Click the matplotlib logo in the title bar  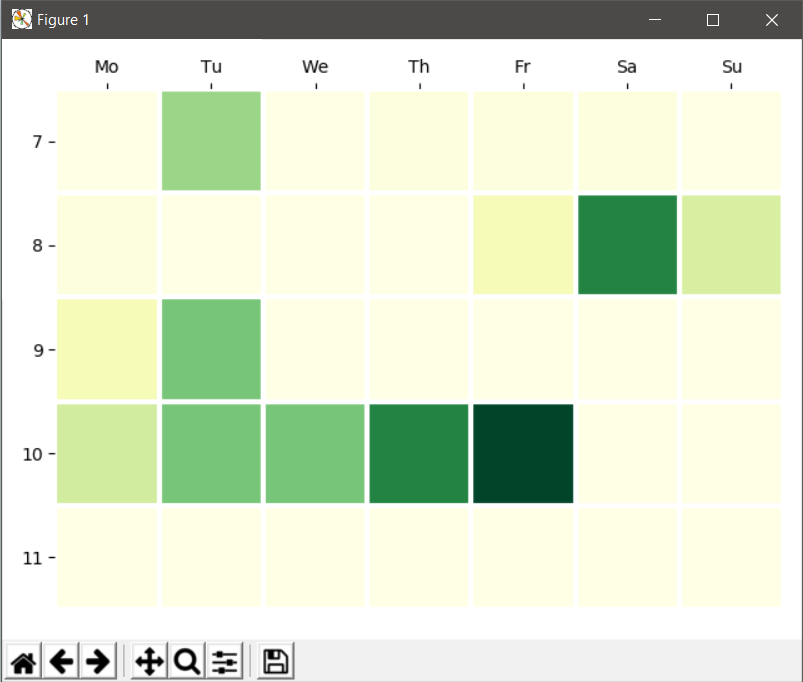coord(20,19)
